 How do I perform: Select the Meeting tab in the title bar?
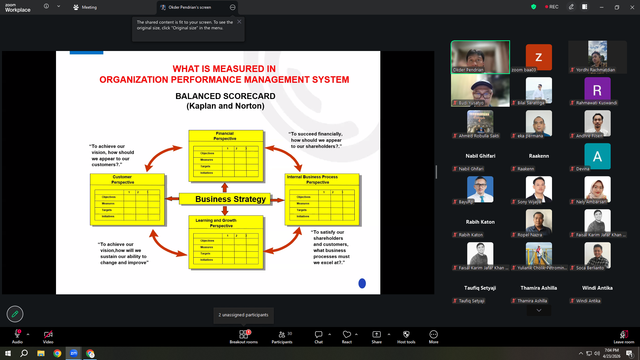(85, 7)
